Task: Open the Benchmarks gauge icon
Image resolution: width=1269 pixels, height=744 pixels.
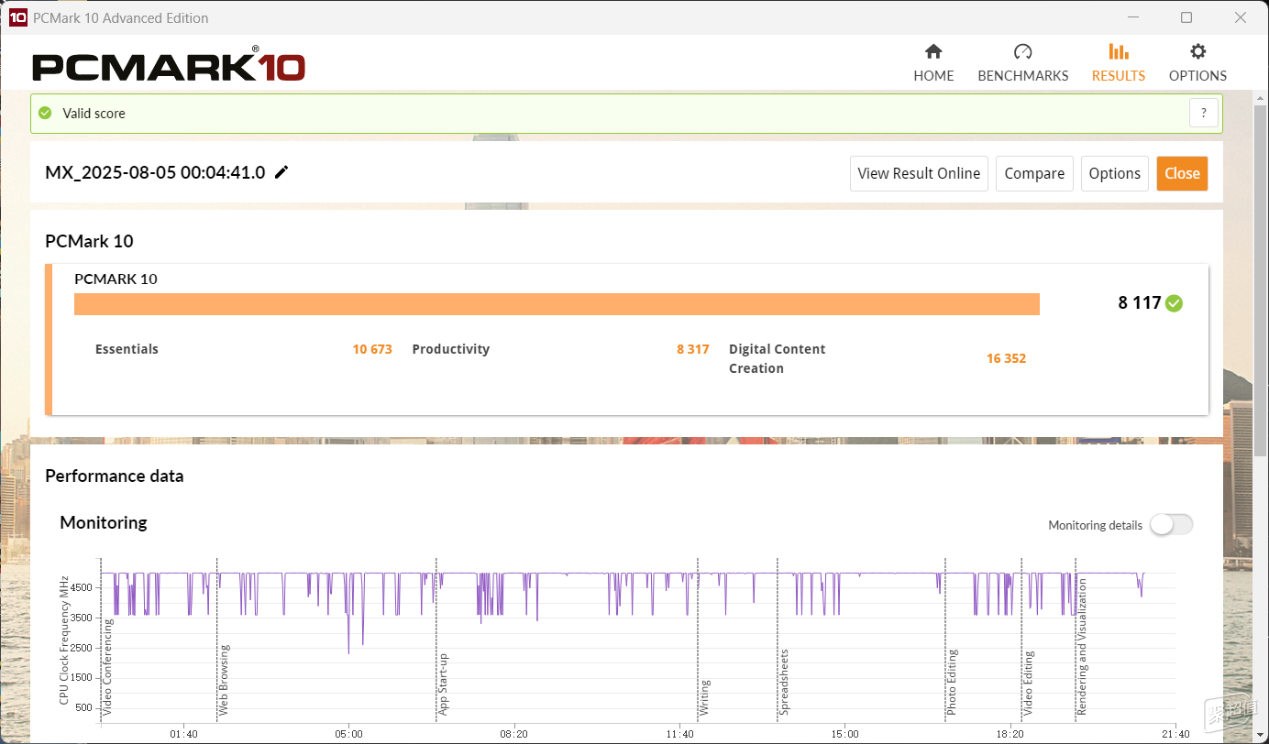Action: (x=1022, y=52)
